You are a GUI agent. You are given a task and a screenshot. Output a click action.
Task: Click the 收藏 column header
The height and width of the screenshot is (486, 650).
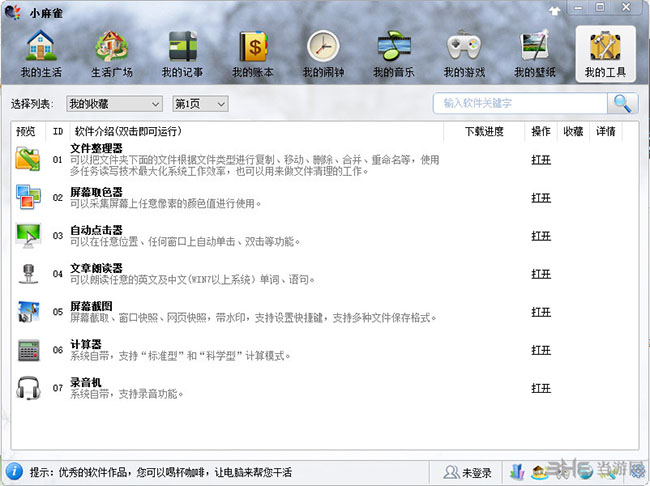pyautogui.click(x=573, y=131)
